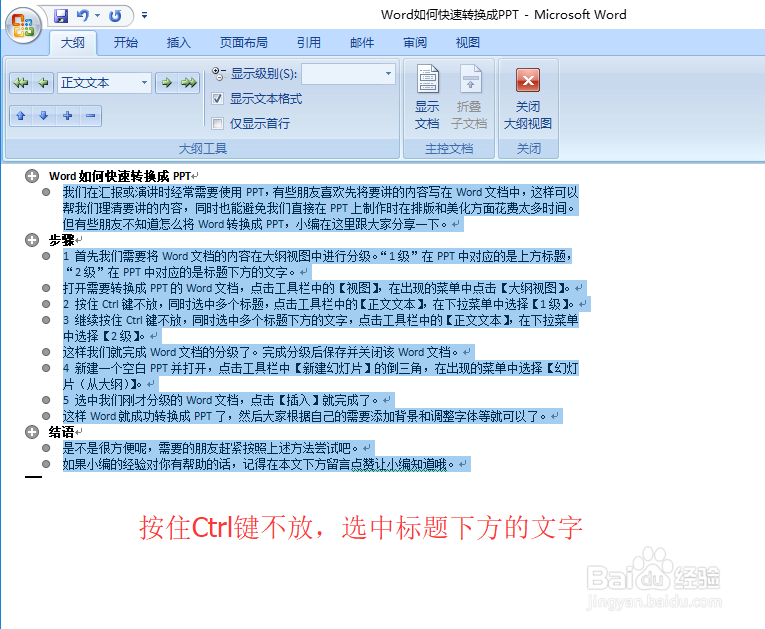The image size is (765, 629).
Task: Demote selection to body text
Action: tap(189, 82)
